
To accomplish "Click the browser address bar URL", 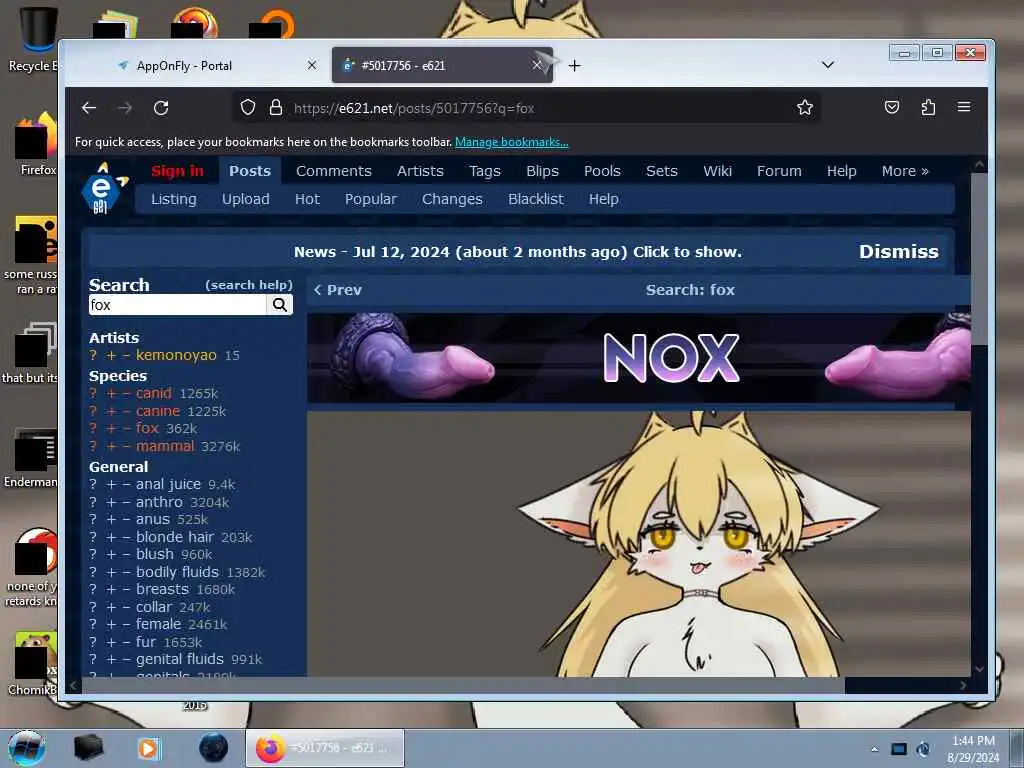I will (x=414, y=108).
